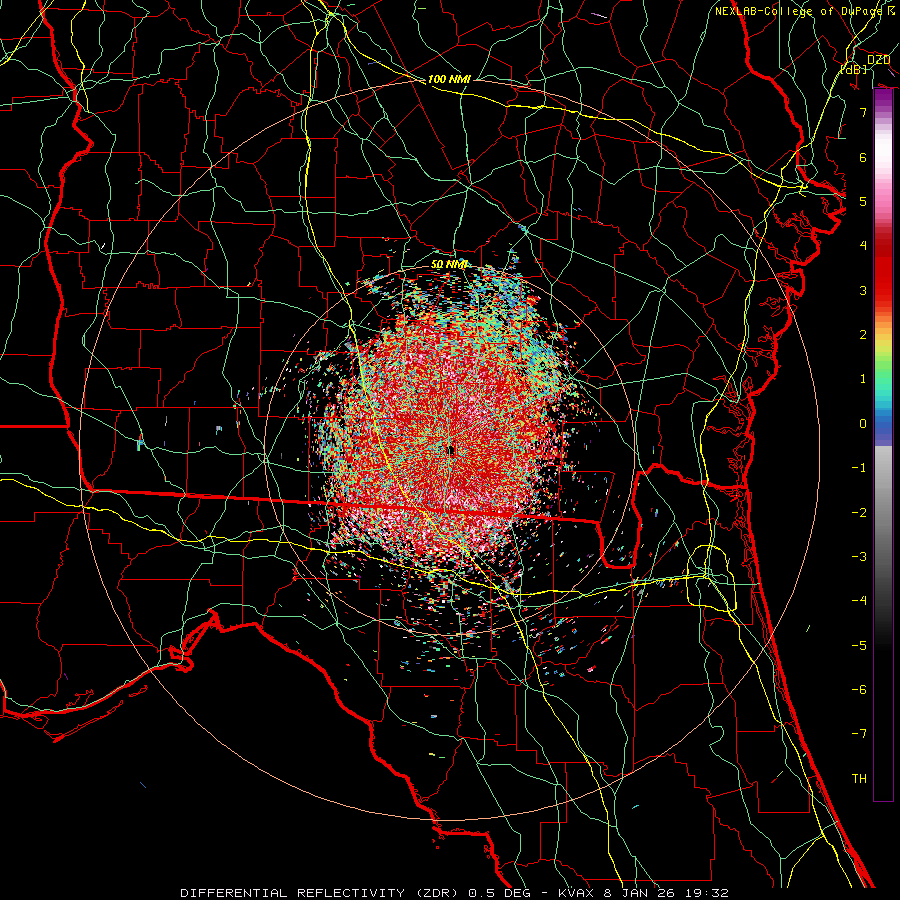The width and height of the screenshot is (900, 900).
Task: Click scale value 5 beside color bar
Action: [863, 201]
